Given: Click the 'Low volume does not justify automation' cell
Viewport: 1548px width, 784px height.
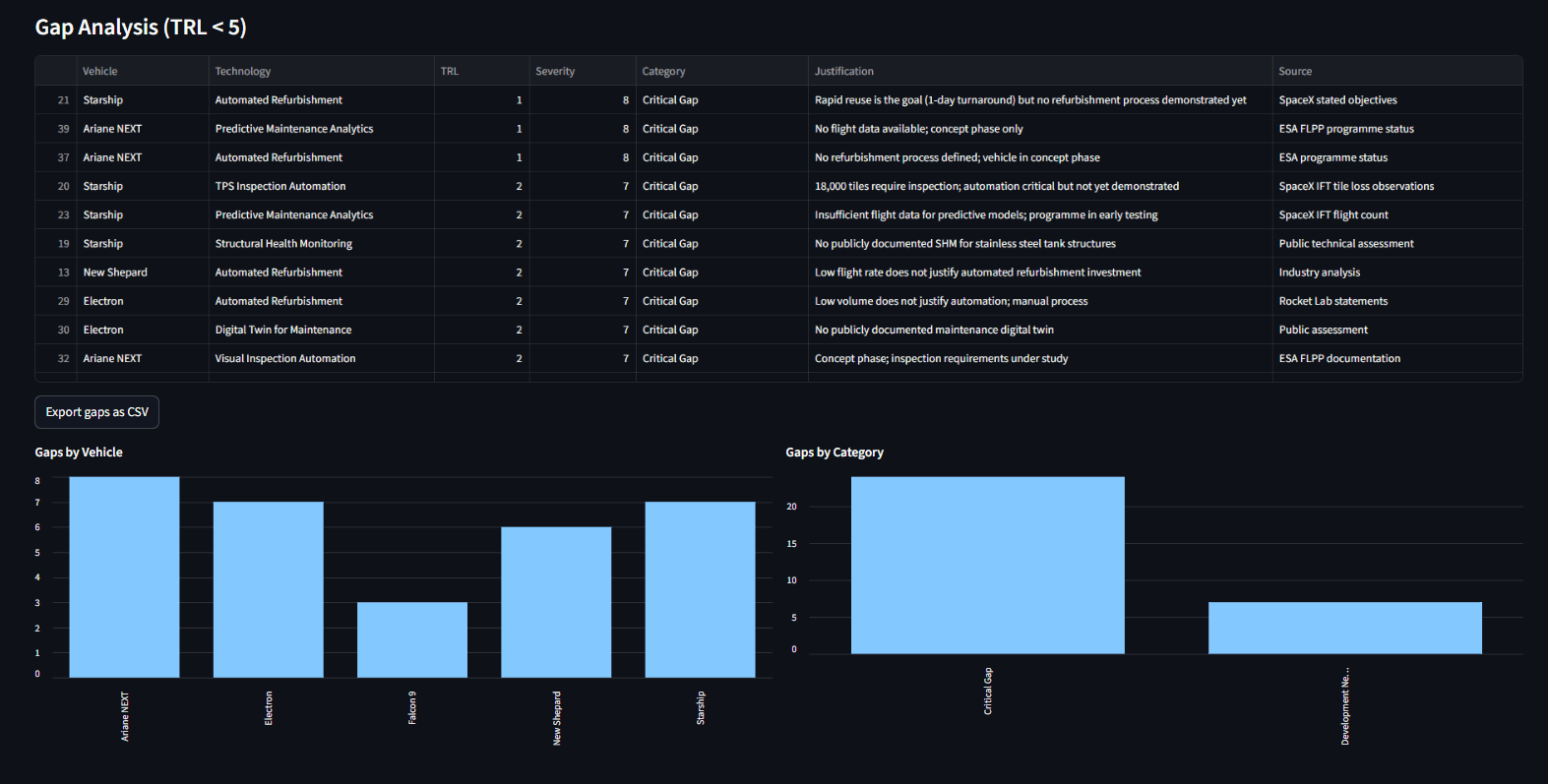Looking at the screenshot, I should coord(1040,301).
